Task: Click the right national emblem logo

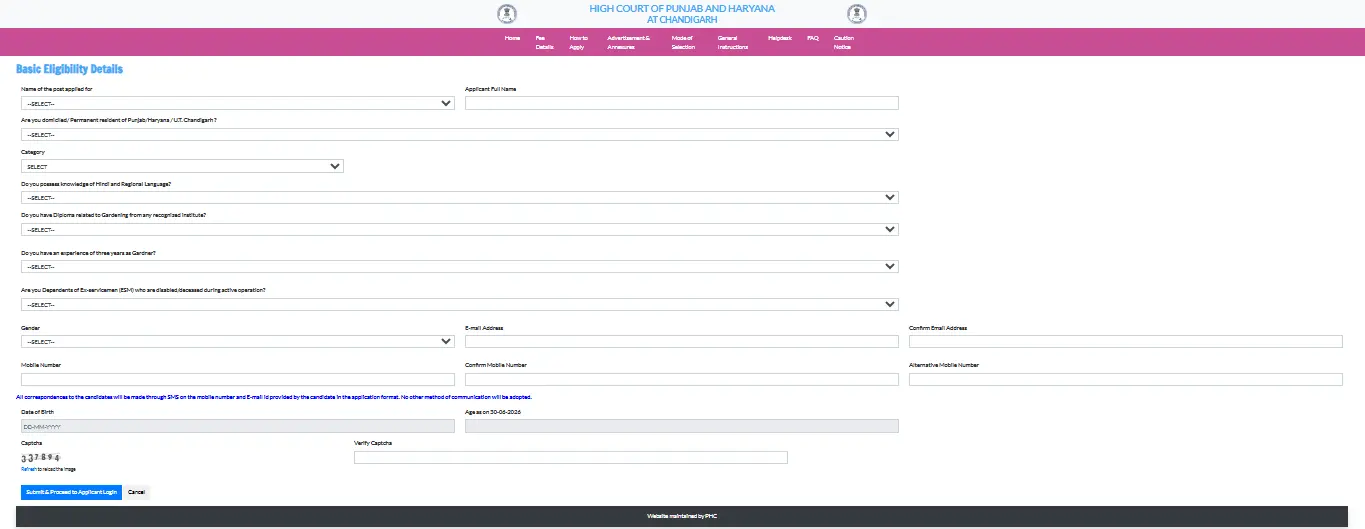Action: click(x=856, y=14)
